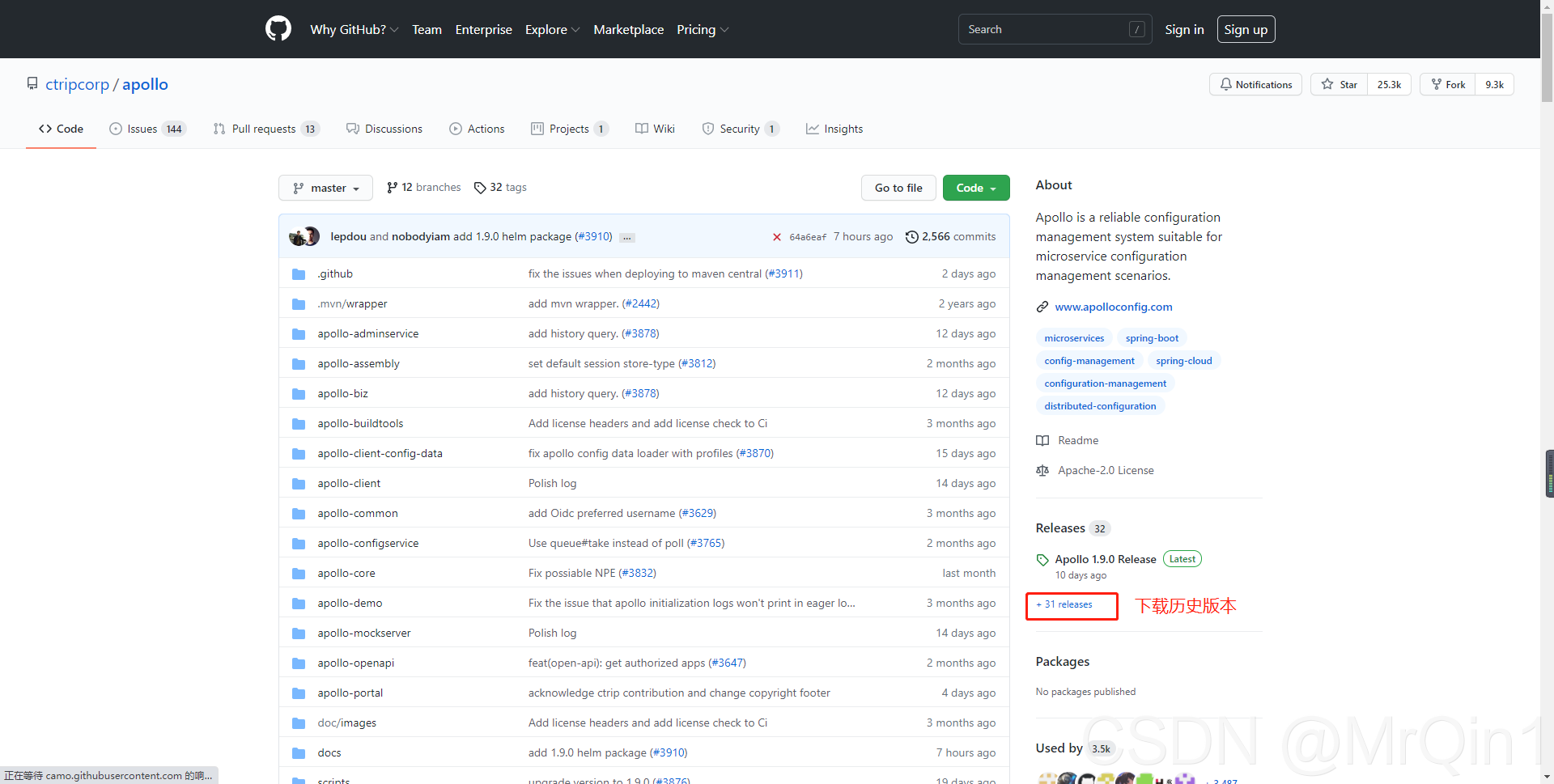Open the GitHub Octocat logo home
This screenshot has height=784, width=1554.
[x=278, y=29]
